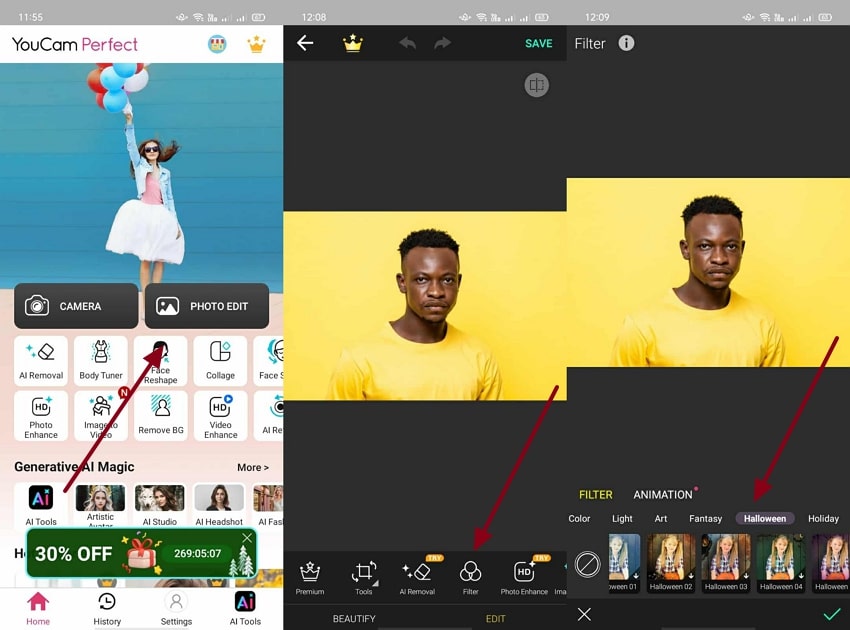Switch to the Settings bottom tab
Viewport: 850px width, 630px height.
(x=176, y=609)
